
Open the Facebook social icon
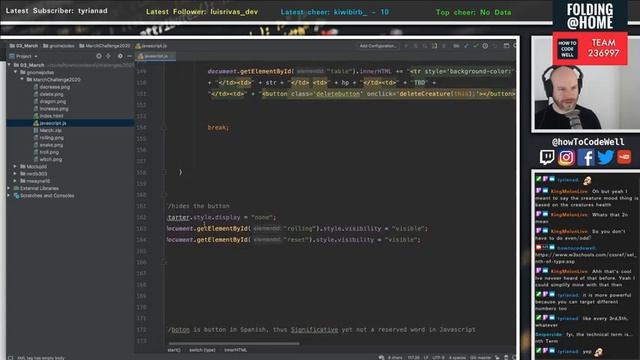coord(586,157)
